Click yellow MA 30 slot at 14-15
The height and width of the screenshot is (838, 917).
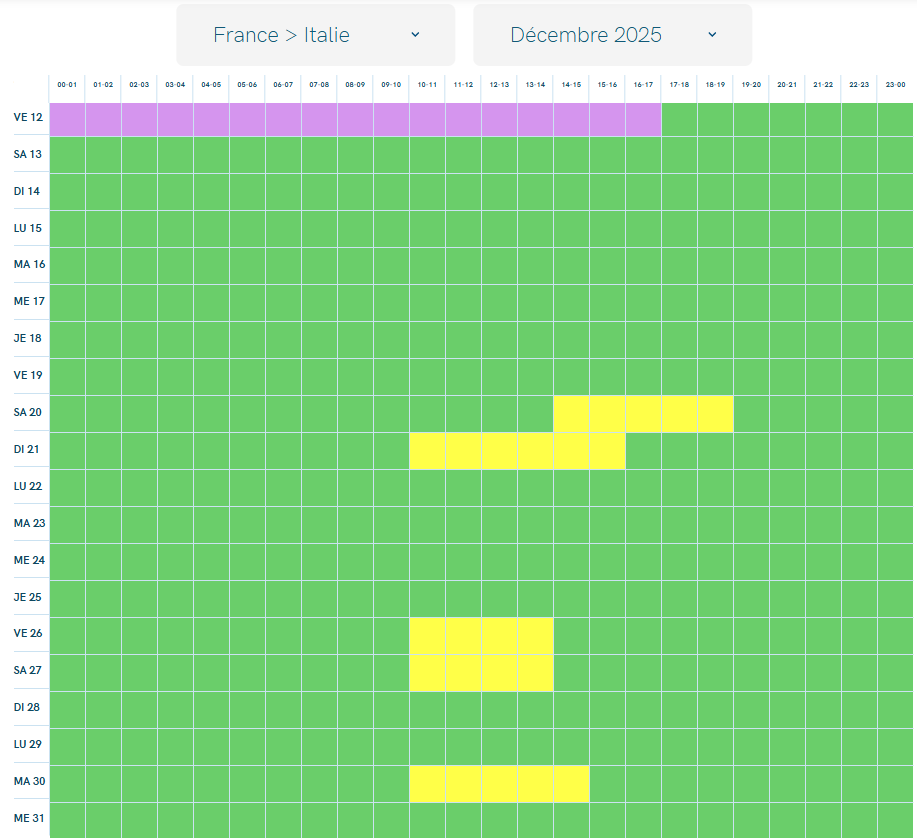571,783
